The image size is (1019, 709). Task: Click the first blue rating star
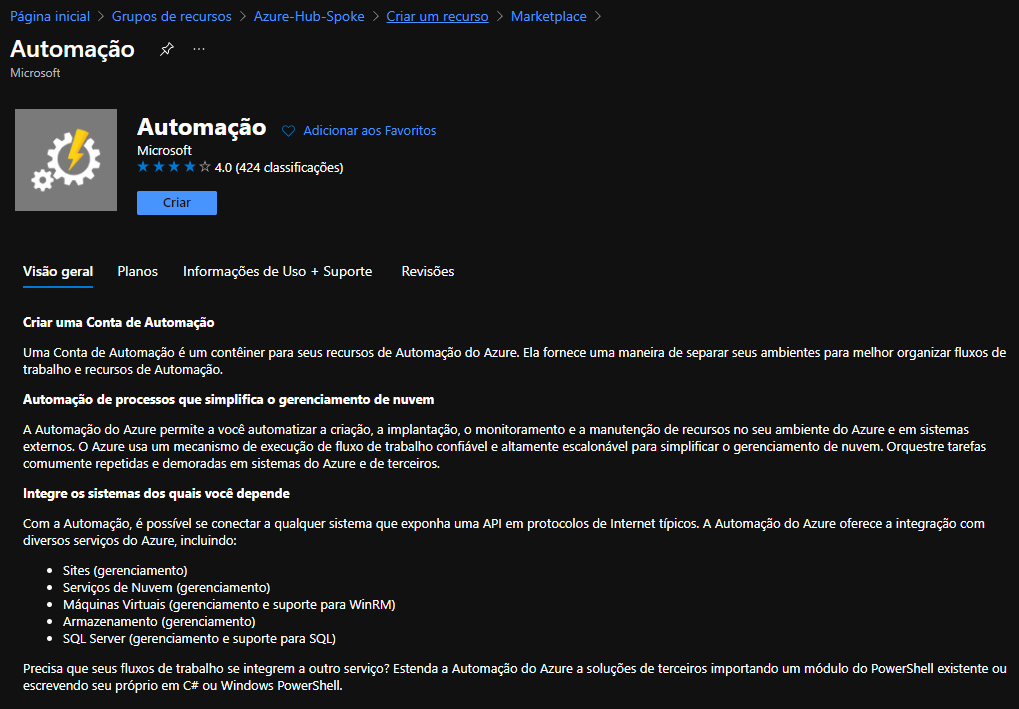tap(143, 167)
